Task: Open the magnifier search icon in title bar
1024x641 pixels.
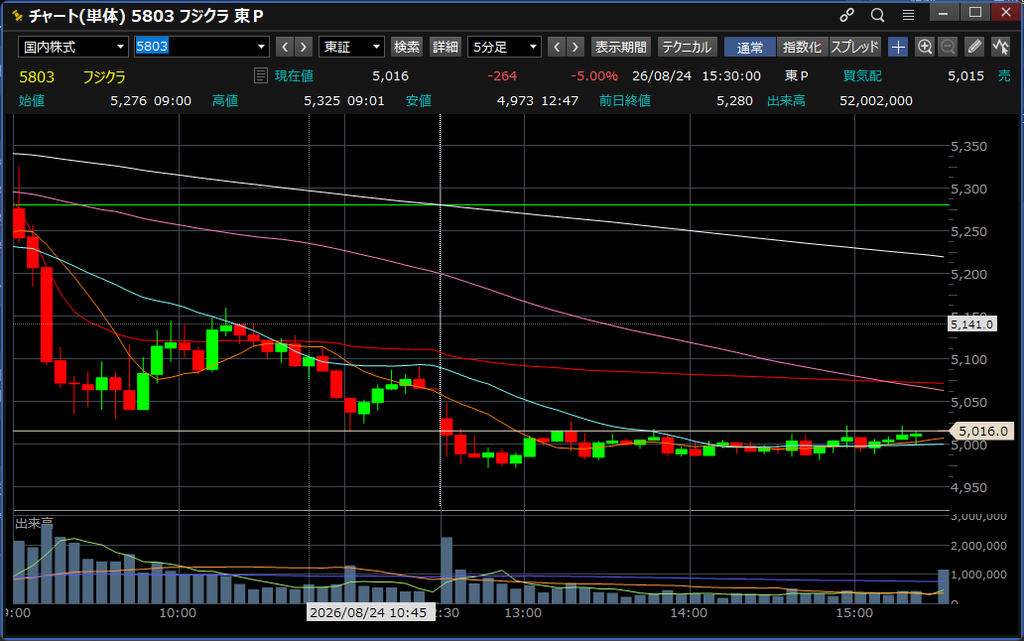Action: (877, 15)
